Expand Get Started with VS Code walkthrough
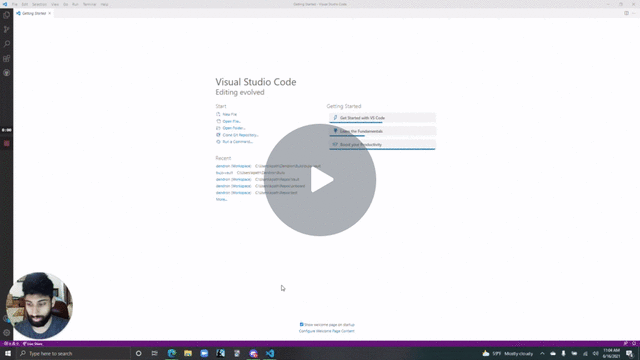This screenshot has height=360, width=640. click(382, 118)
